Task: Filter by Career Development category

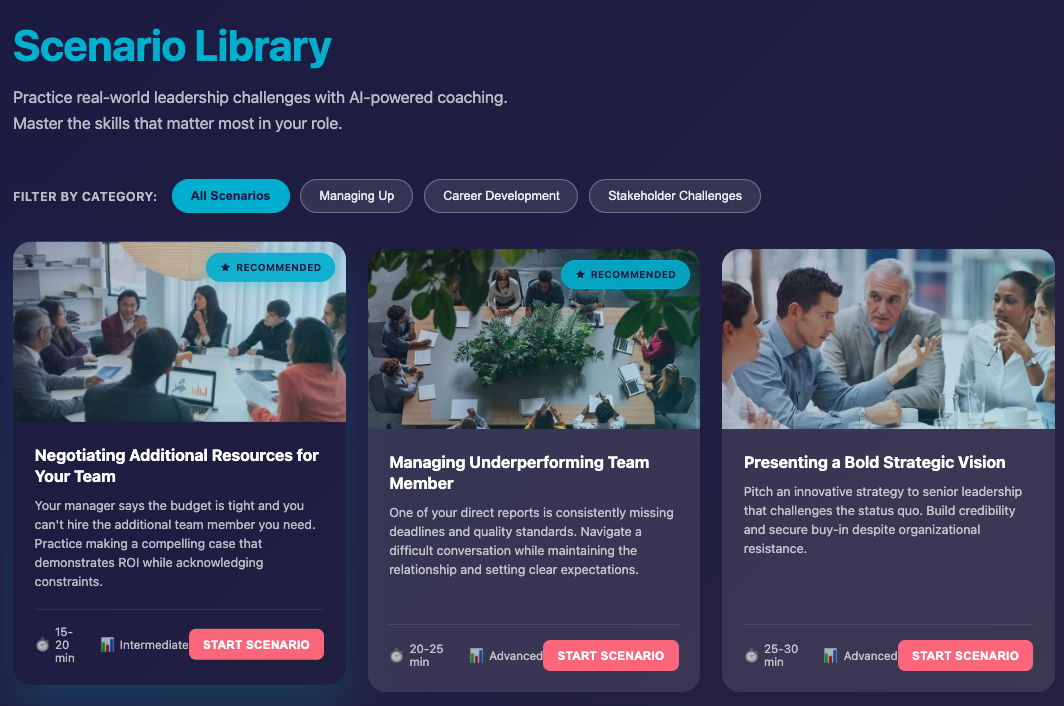Action: click(501, 196)
